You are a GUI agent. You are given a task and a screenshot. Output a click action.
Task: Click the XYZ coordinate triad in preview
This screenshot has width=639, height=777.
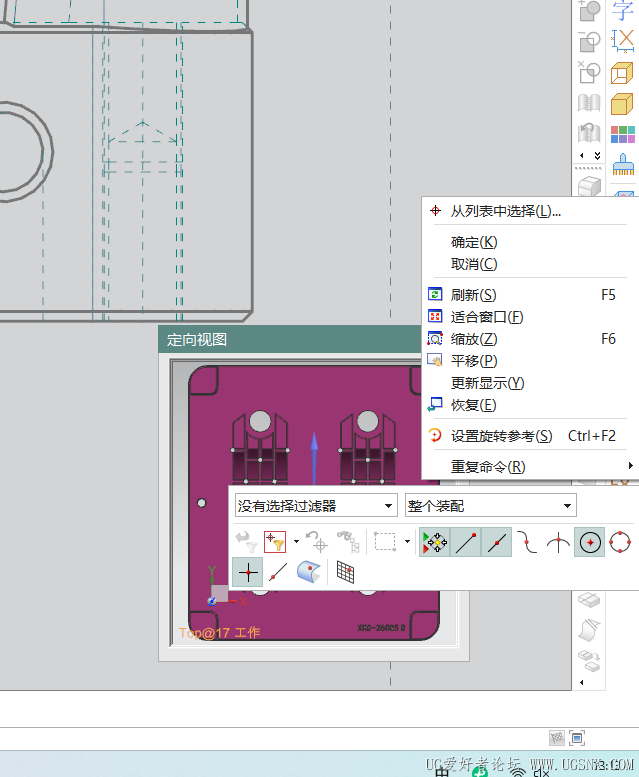pos(224,588)
